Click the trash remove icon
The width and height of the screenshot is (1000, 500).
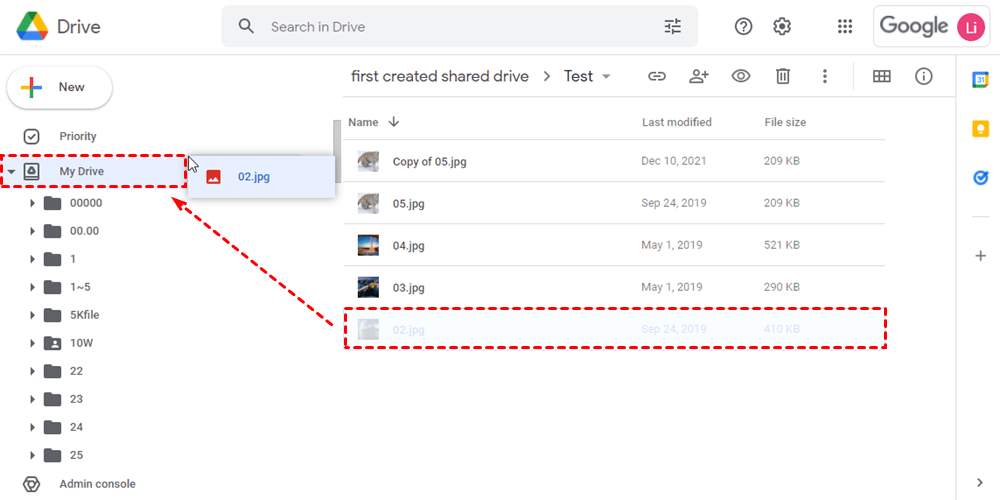[783, 76]
